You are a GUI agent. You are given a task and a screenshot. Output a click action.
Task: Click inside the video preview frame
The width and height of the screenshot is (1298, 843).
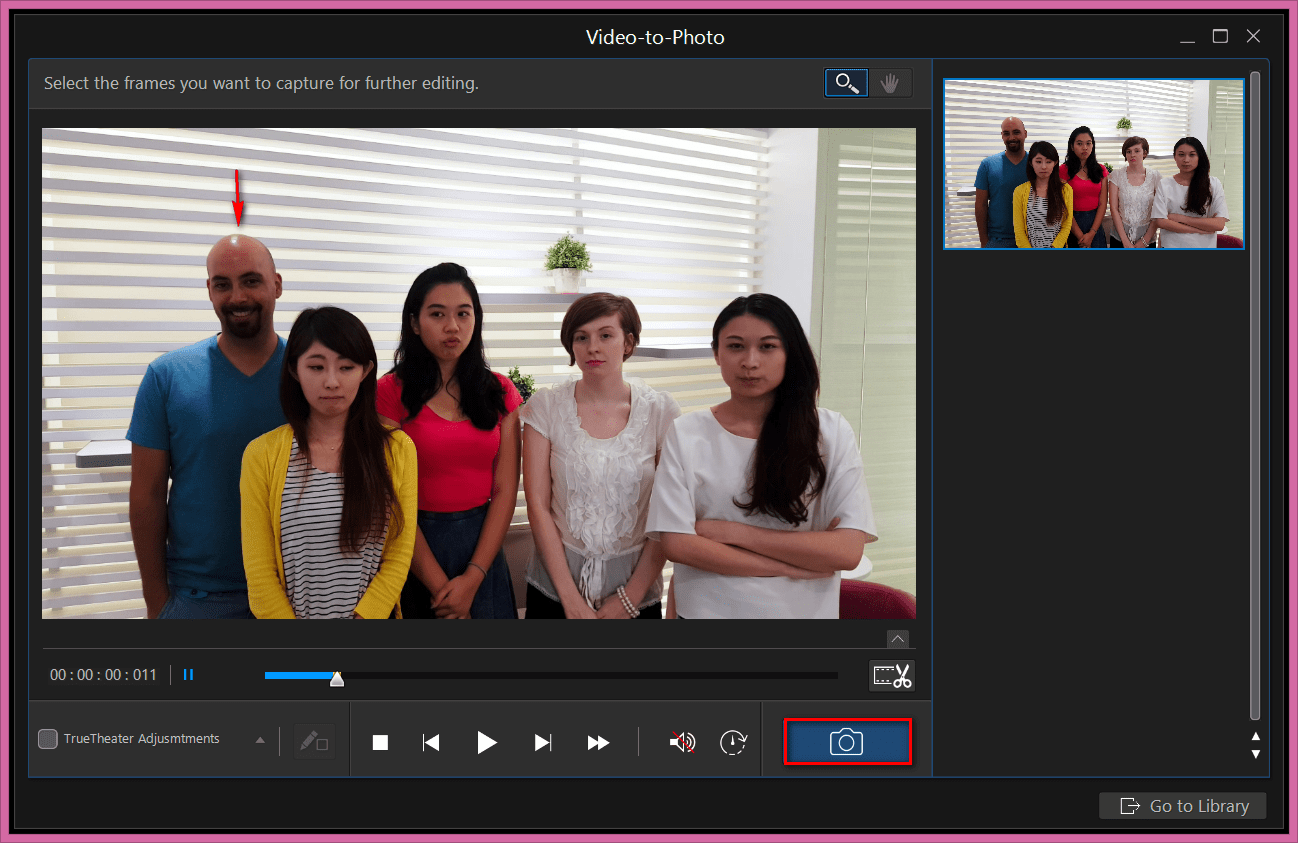coord(478,373)
